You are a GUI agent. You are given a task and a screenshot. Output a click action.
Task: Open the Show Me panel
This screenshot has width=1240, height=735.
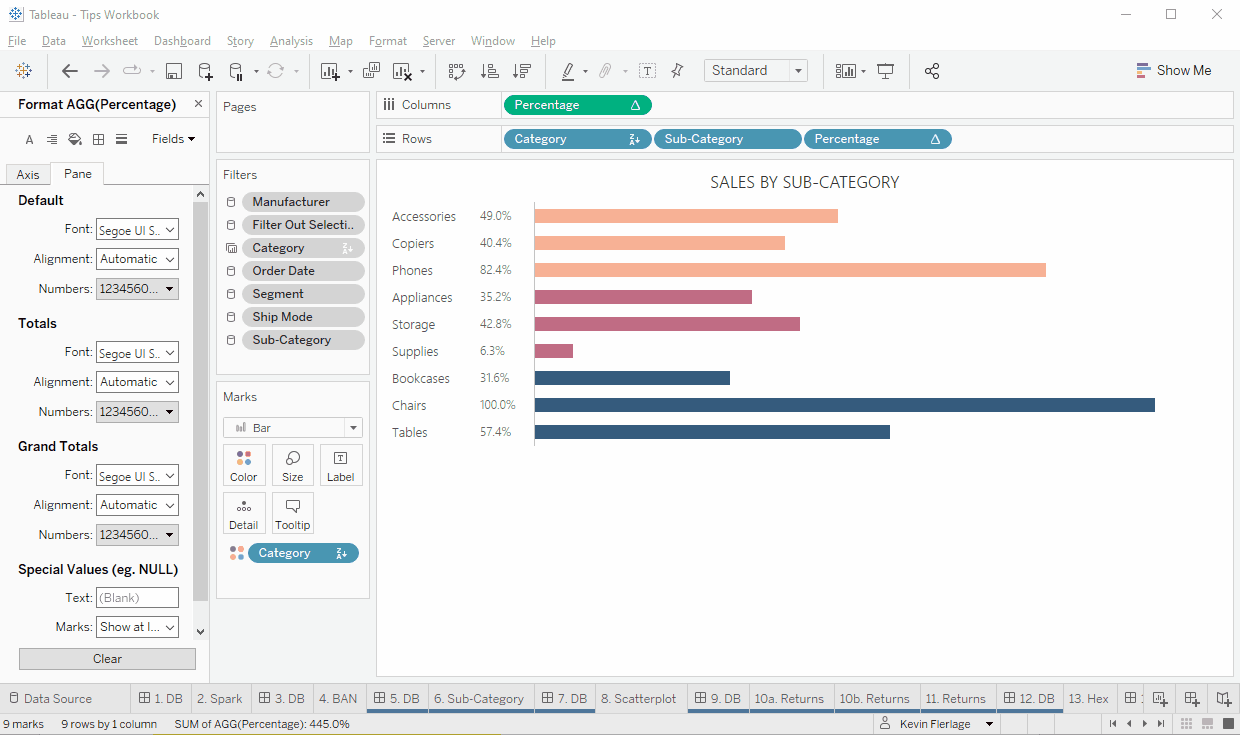[x=1174, y=71]
